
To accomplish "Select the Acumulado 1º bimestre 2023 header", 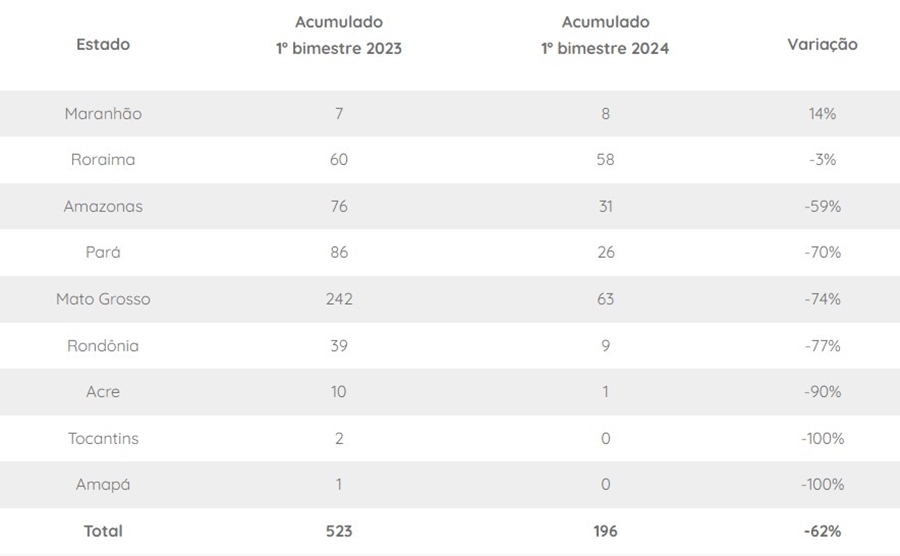I will tap(339, 35).
